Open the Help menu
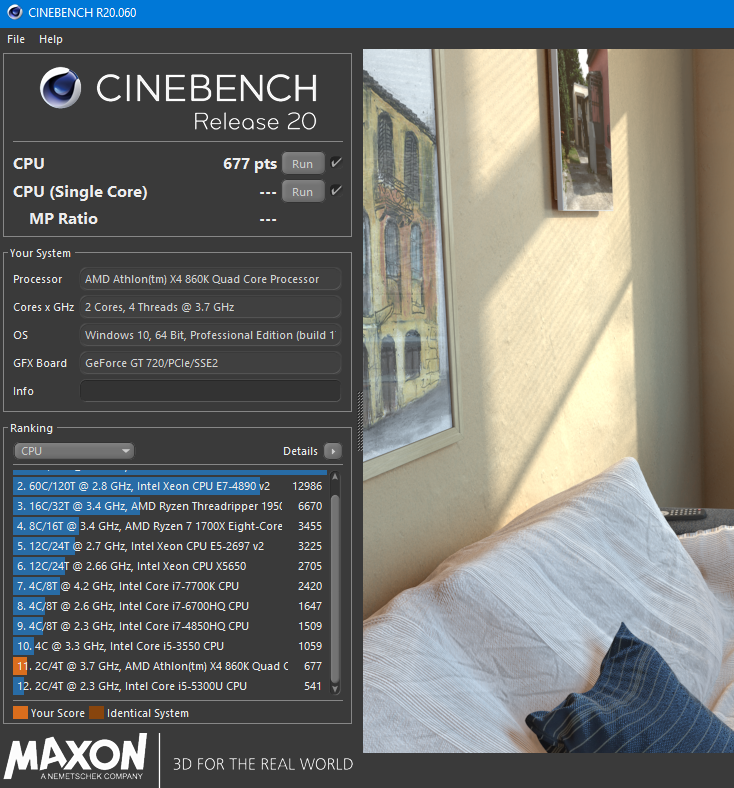Screen dimensions: 734x788 (51, 39)
